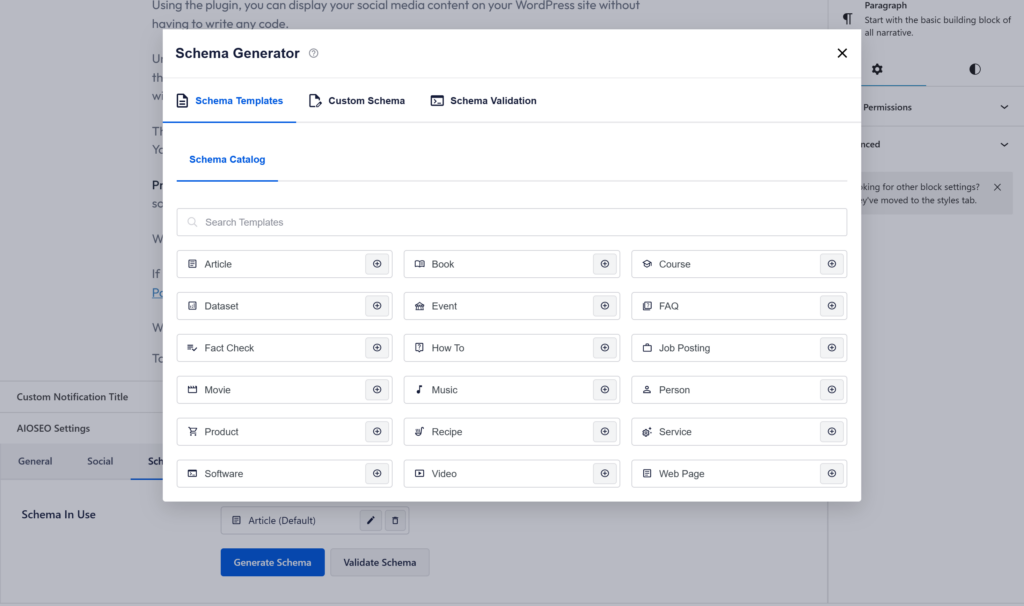Open the Schema Validation tab
The image size is (1024, 606).
pos(484,101)
